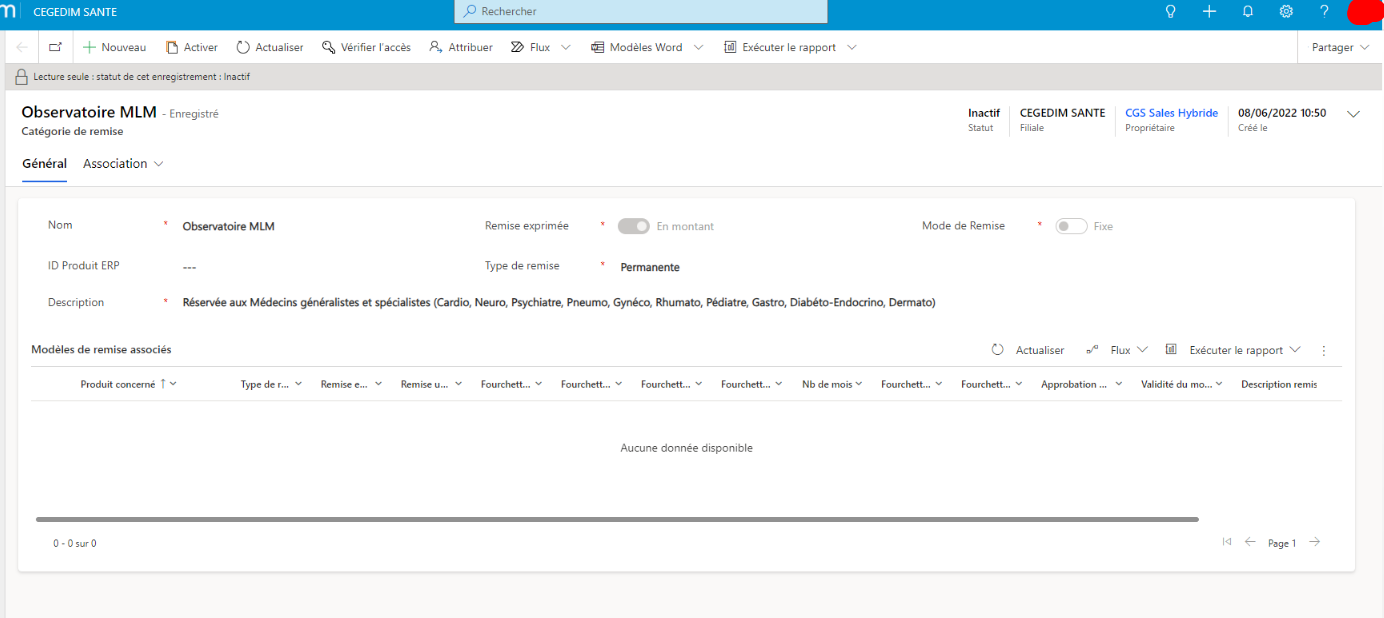Click the question mark help icon

(1324, 11)
